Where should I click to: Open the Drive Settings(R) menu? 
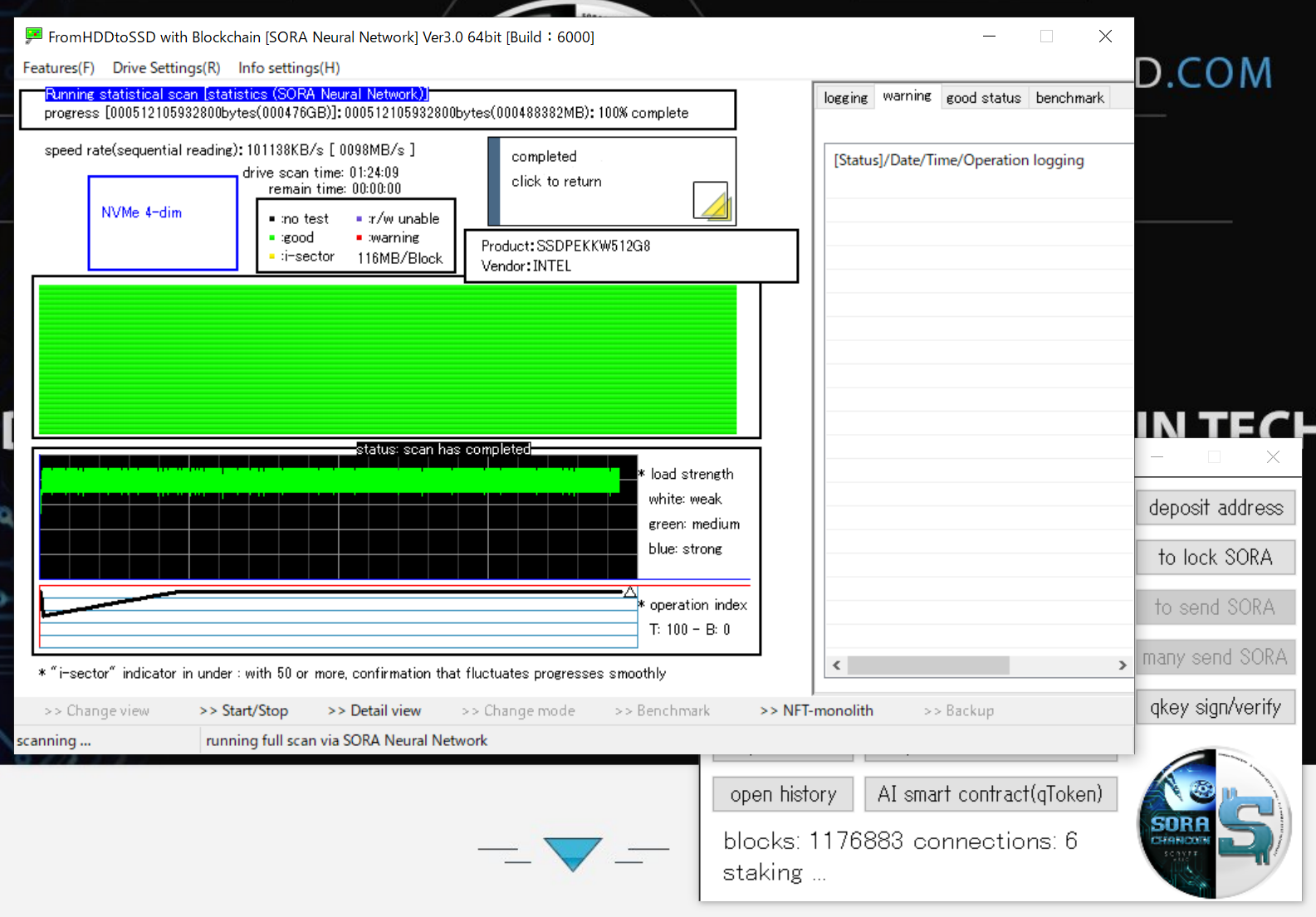click(167, 68)
